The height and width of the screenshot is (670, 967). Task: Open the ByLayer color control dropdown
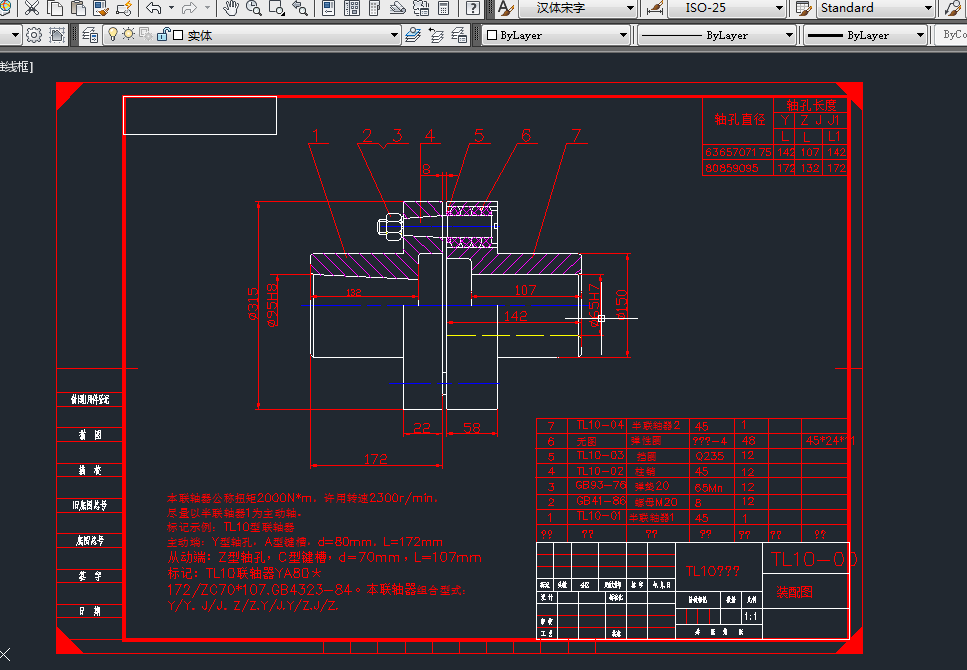point(555,35)
